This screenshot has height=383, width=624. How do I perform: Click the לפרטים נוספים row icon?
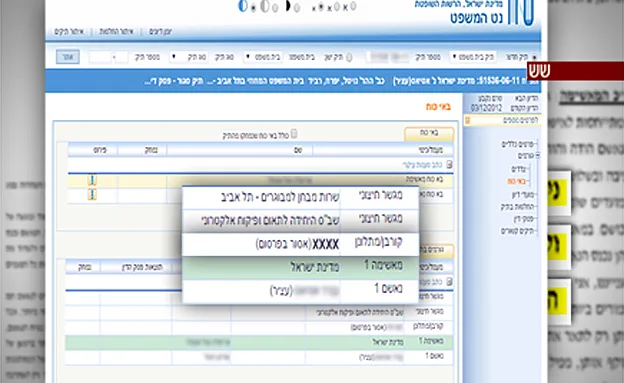[x=468, y=120]
